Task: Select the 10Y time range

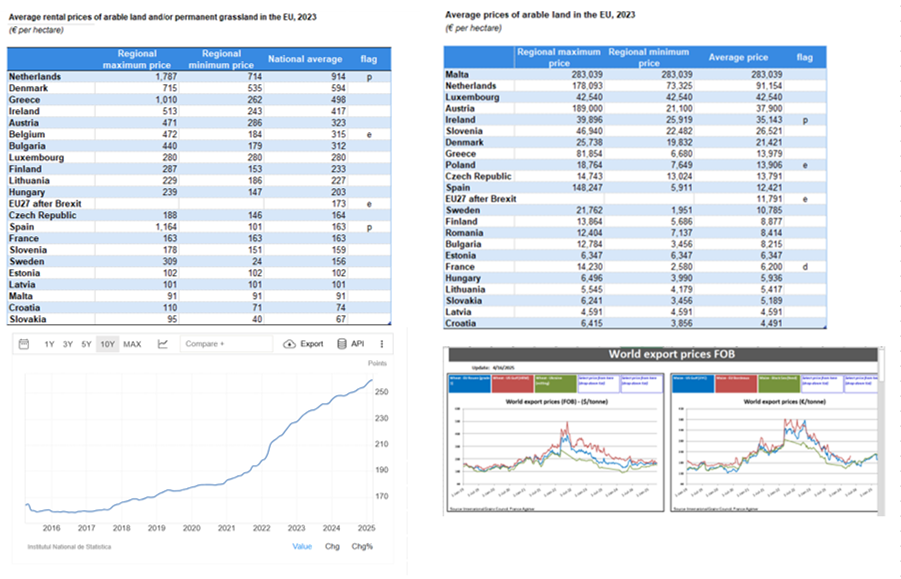Action: tap(107, 344)
